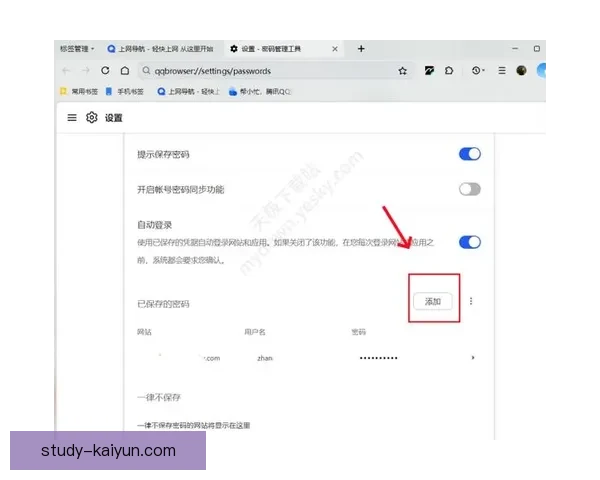Click the 一律不保存 heading
Viewport: 600px width, 480px height.
(x=159, y=397)
